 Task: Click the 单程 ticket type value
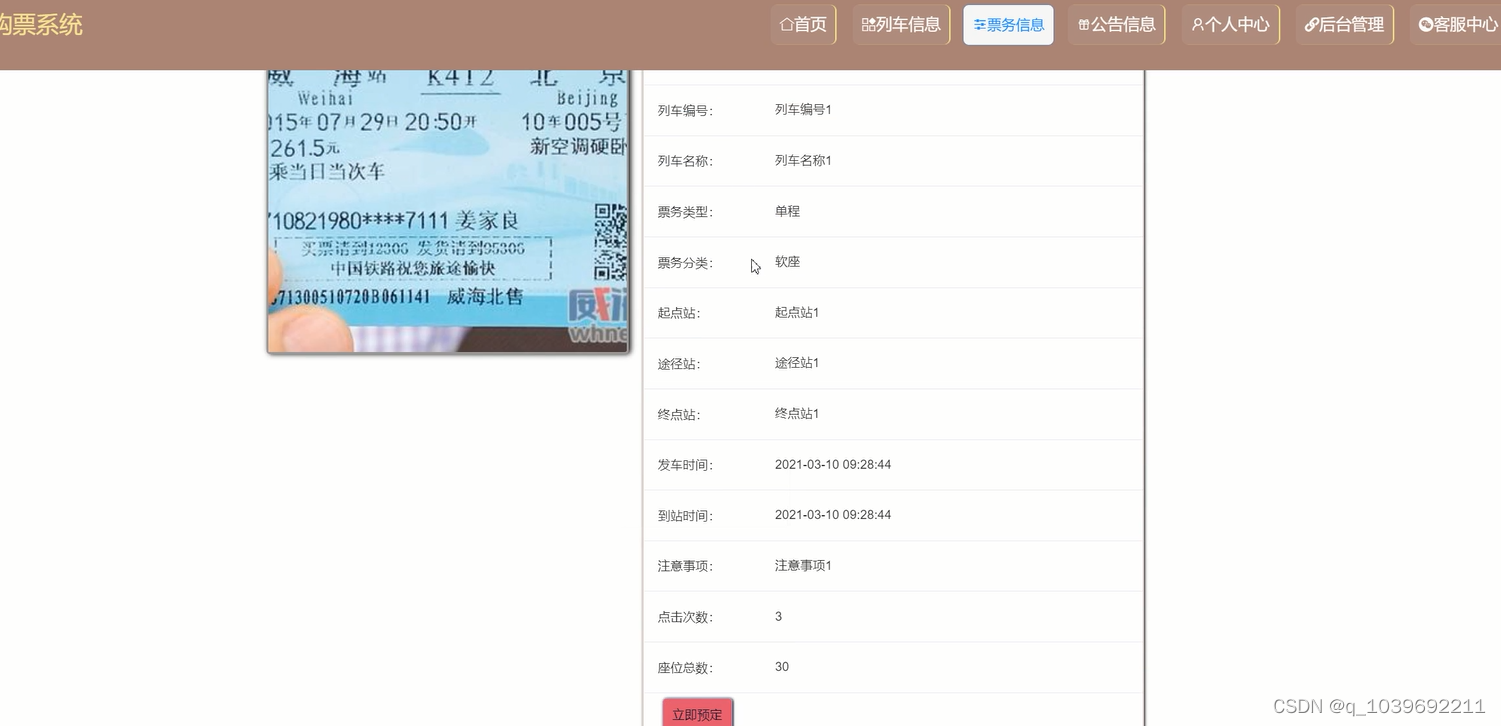[x=787, y=211]
